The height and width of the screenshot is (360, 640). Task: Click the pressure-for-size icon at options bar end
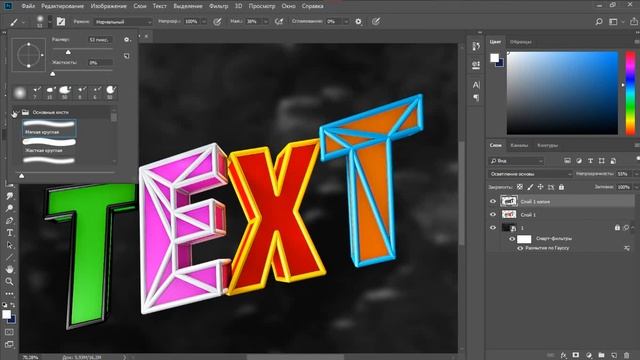pos(376,22)
